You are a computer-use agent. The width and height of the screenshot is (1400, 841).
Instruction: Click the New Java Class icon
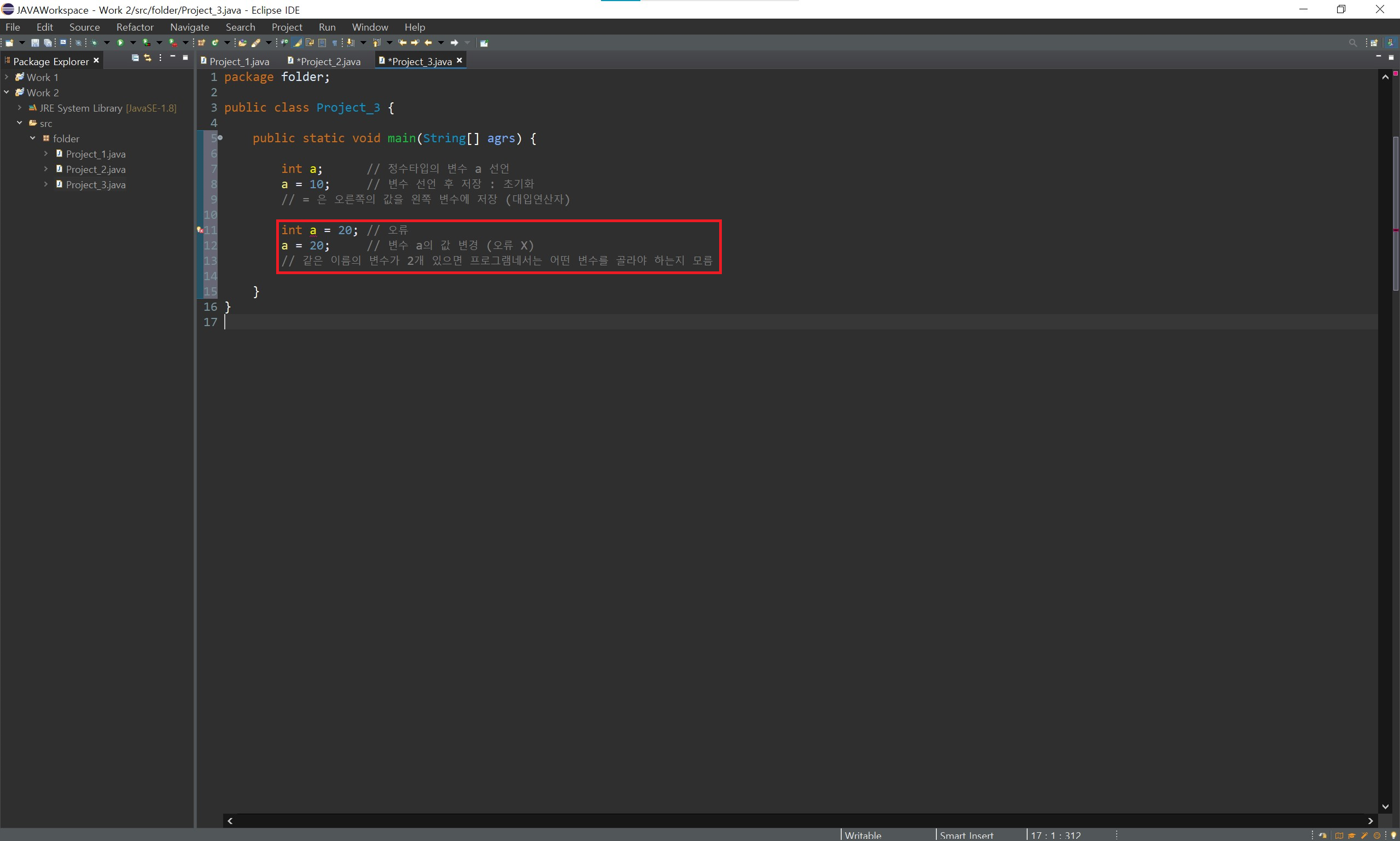215,43
